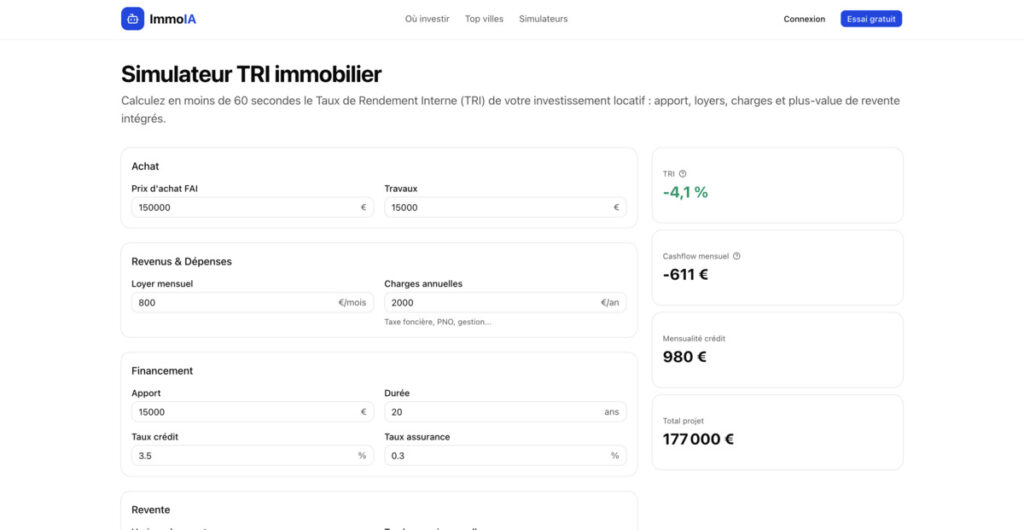The height and width of the screenshot is (530, 1024).
Task: Click the Connexion link
Action: click(804, 19)
